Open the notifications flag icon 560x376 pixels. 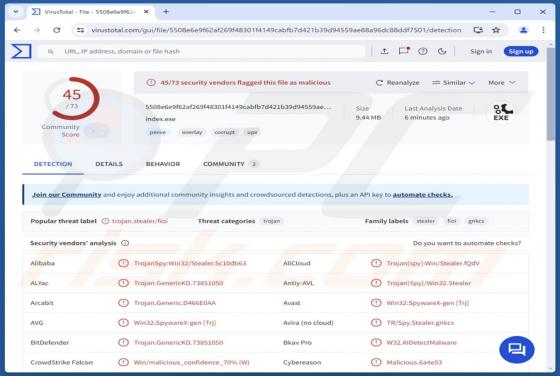click(404, 51)
